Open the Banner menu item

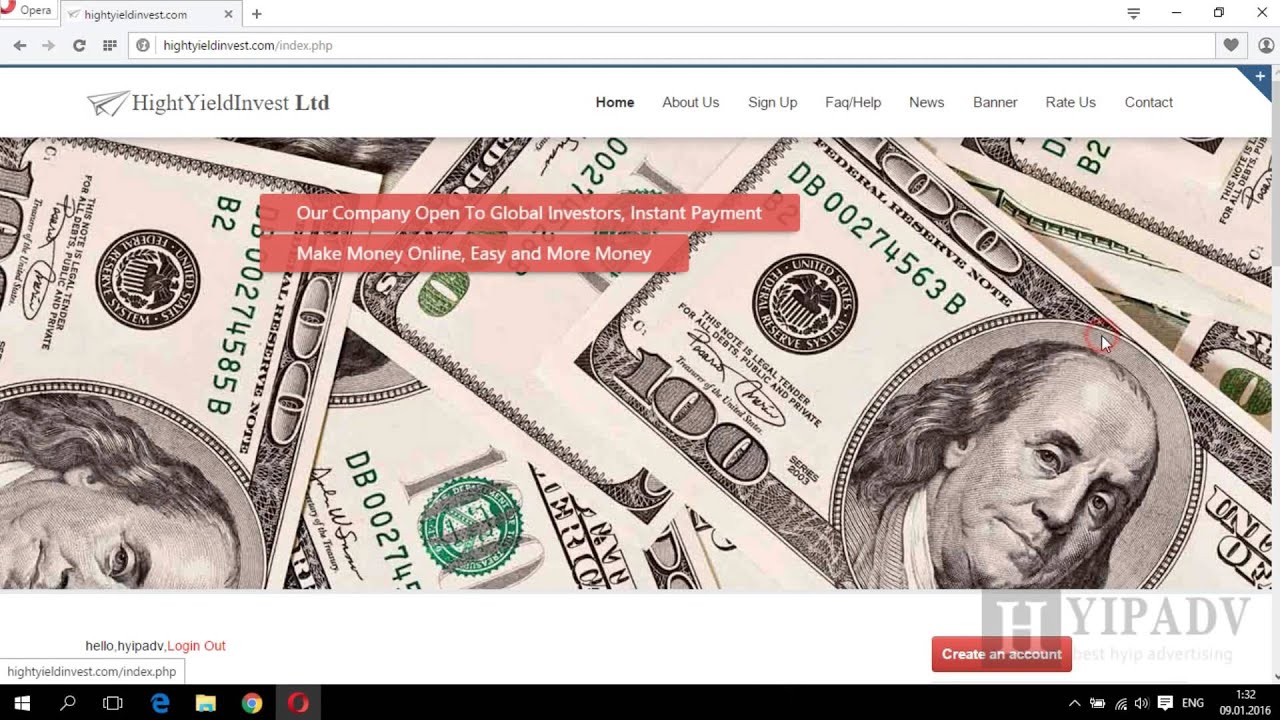995,102
